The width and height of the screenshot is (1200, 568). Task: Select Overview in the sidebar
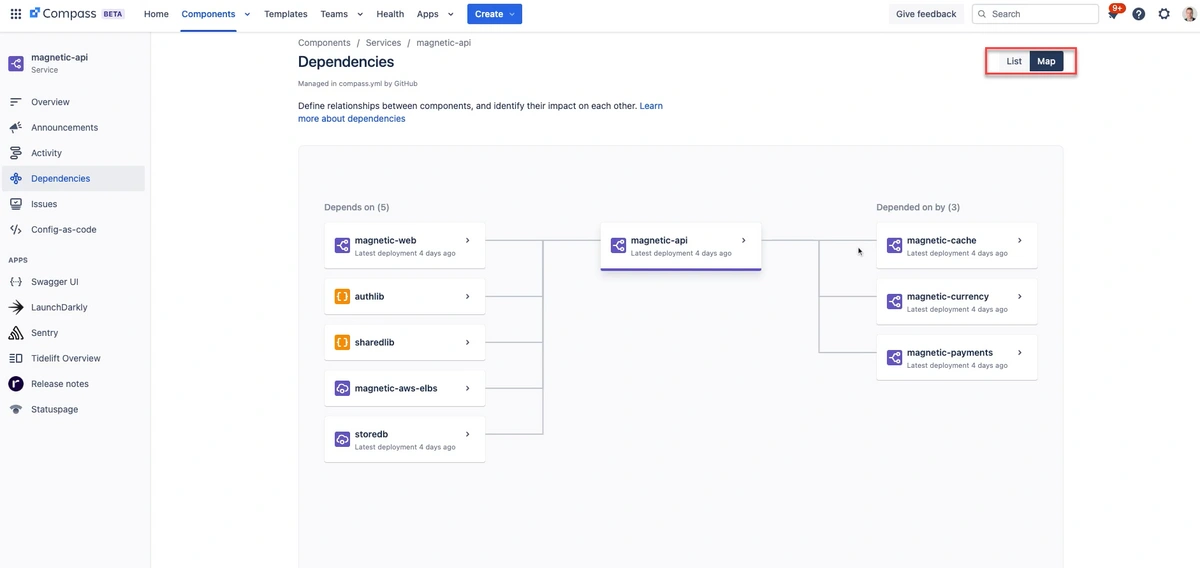(73, 102)
